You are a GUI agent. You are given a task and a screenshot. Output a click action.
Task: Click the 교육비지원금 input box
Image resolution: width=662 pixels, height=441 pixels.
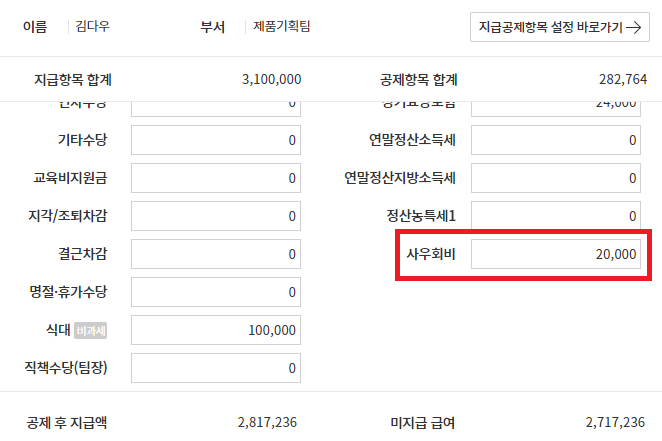coord(216,178)
